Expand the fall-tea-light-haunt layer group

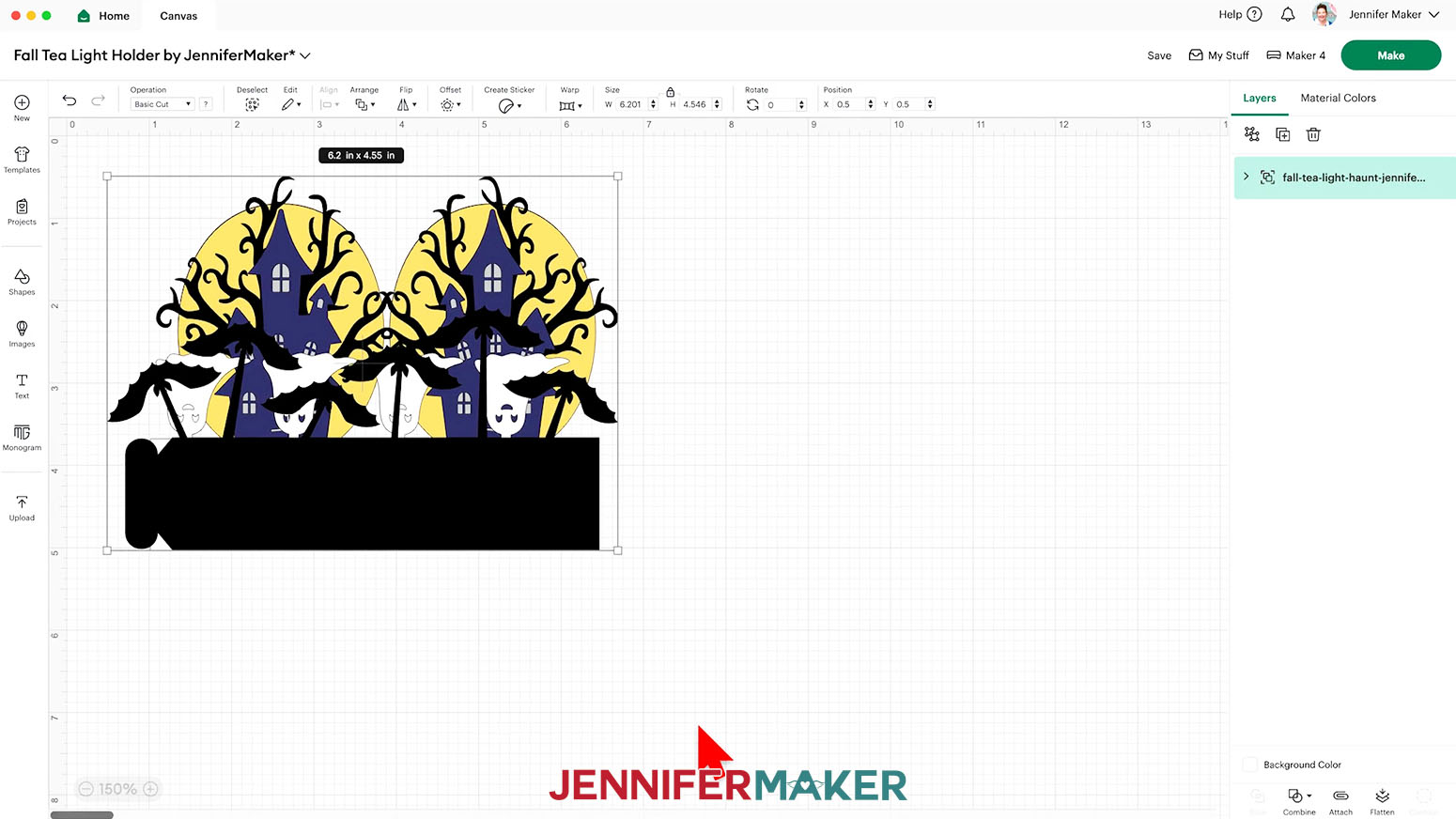[x=1247, y=177]
